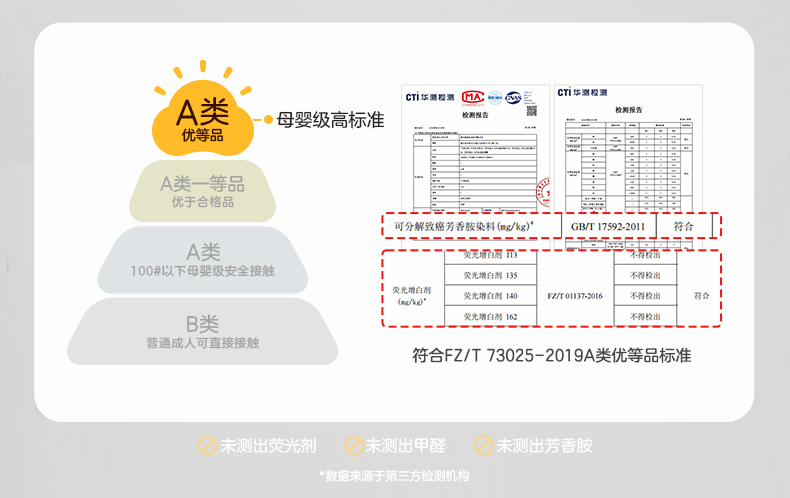The height and width of the screenshot is (498, 790).
Task: Click 不得检出 in the 荧光增白剂 135 row
Action: (x=645, y=275)
